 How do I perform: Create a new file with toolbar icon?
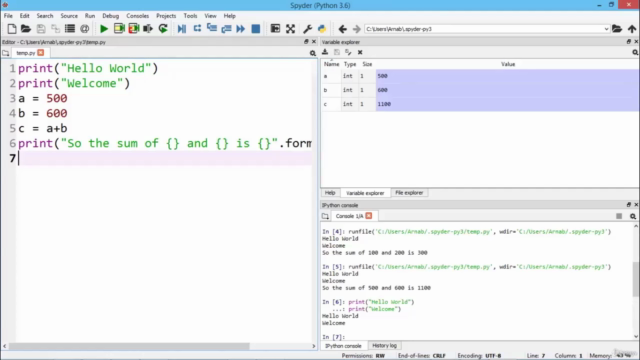pyautogui.click(x=11, y=29)
